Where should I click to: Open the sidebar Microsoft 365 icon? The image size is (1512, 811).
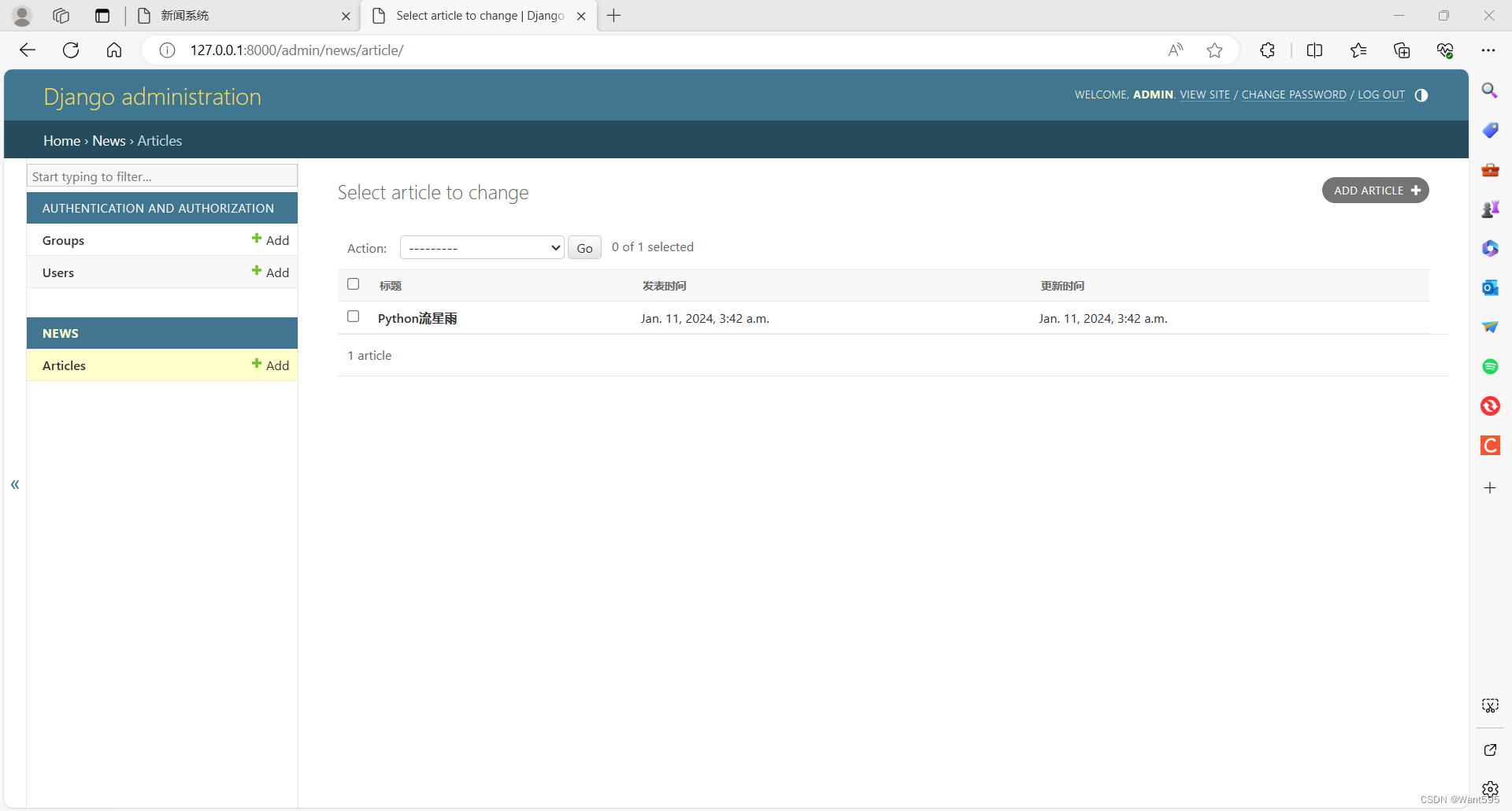click(x=1490, y=248)
